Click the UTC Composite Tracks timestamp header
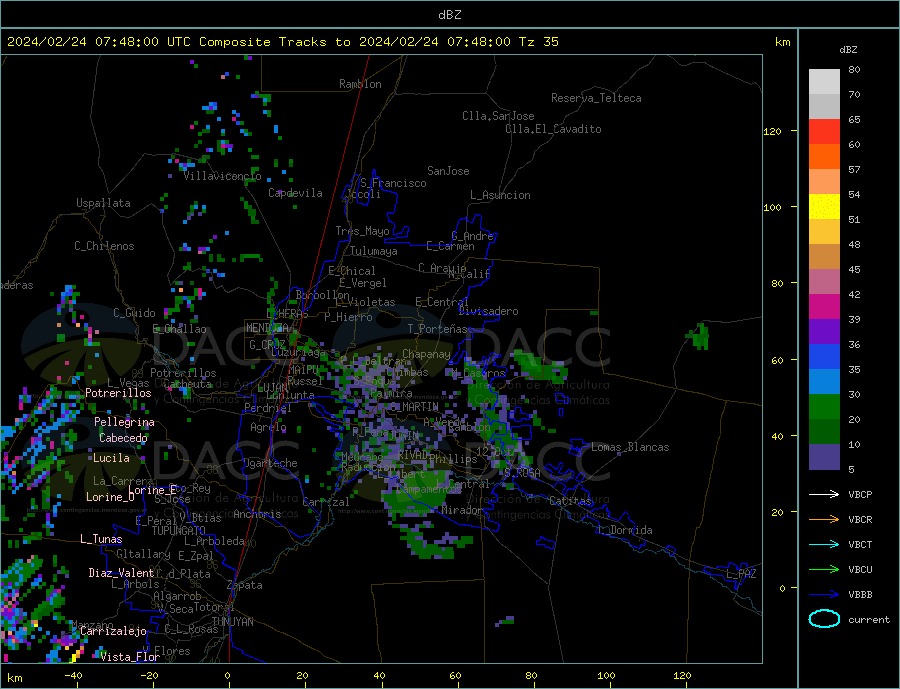Screen dimensions: 900x689 click(283, 42)
